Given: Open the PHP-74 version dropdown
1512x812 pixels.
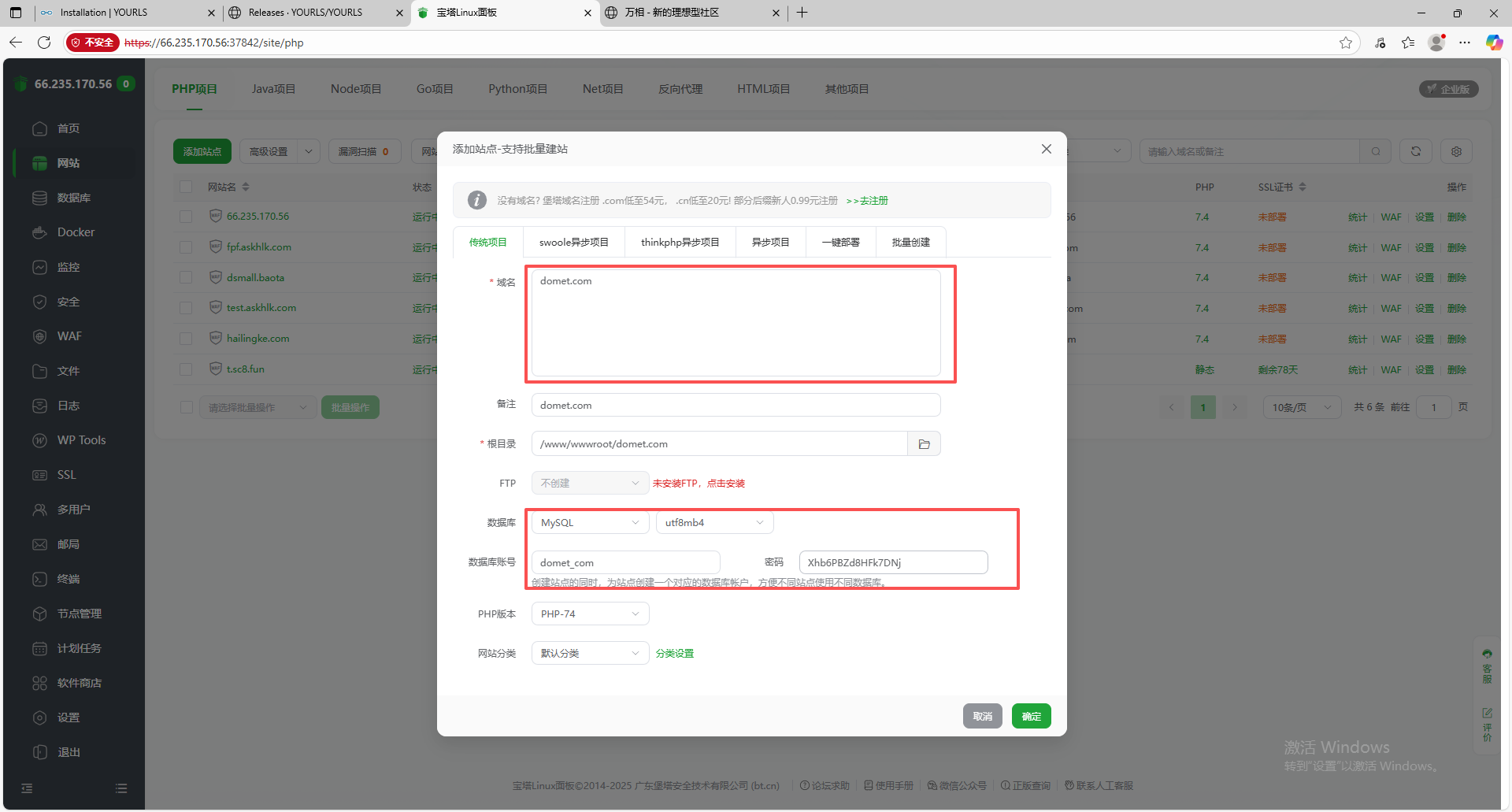Looking at the screenshot, I should coord(590,614).
